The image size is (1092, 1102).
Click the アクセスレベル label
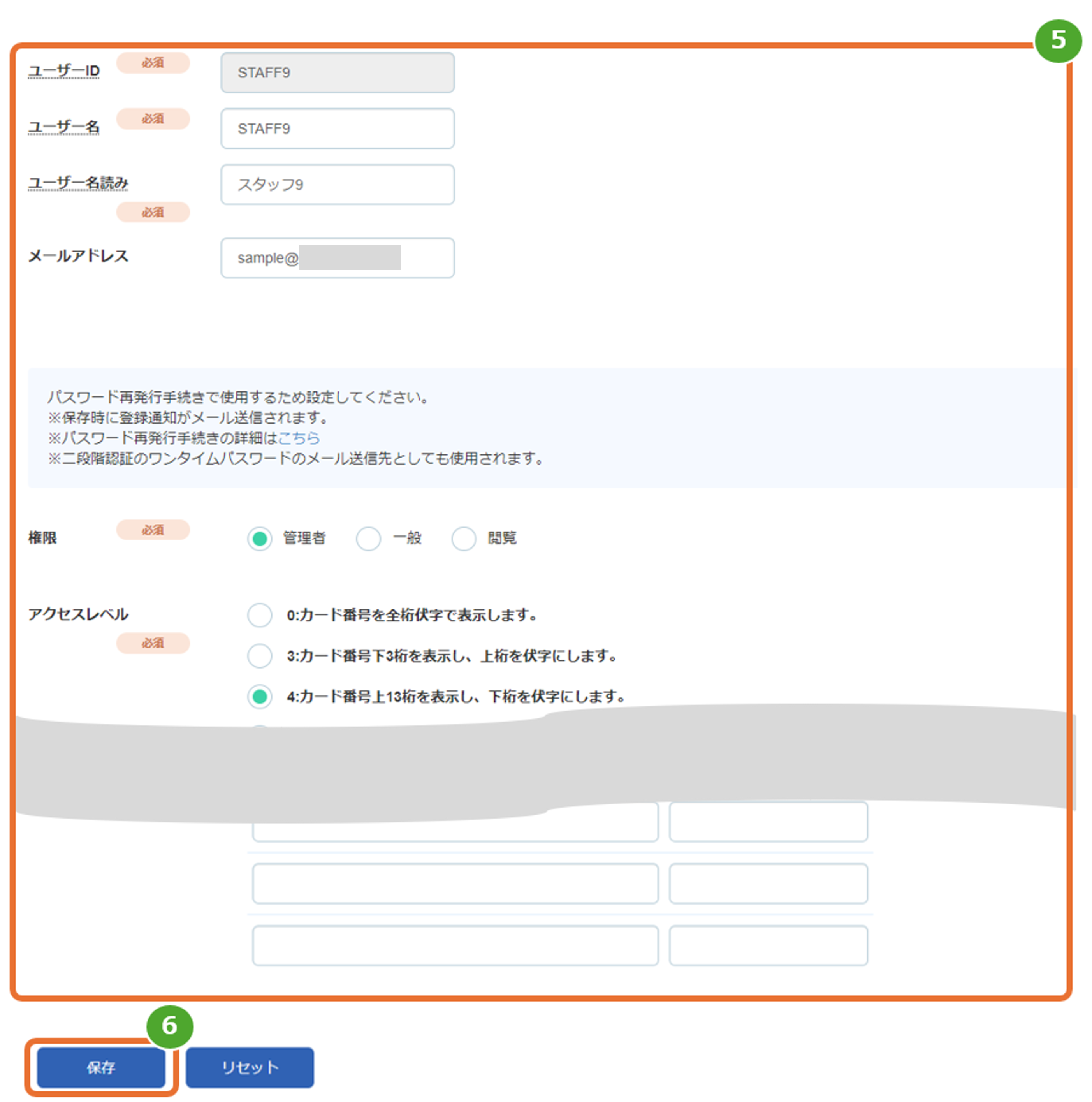pos(78,614)
